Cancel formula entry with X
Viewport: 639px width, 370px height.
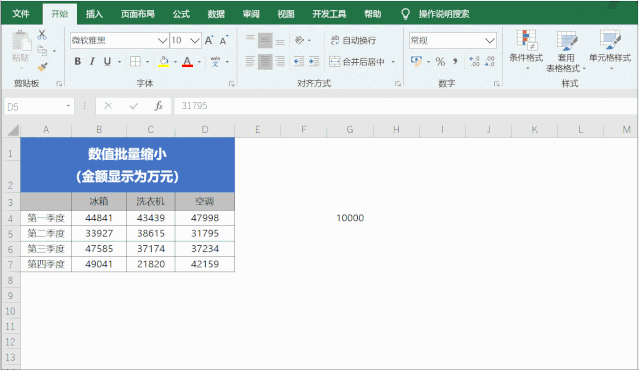click(x=108, y=106)
